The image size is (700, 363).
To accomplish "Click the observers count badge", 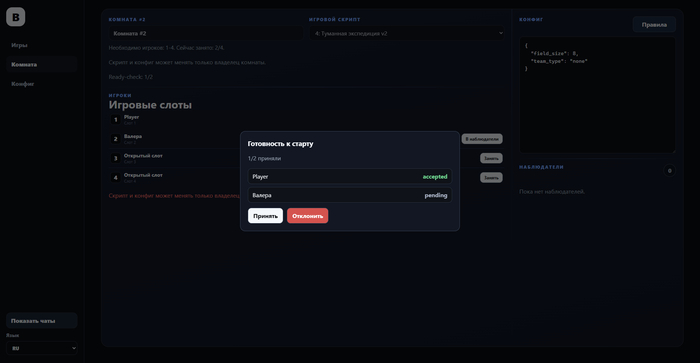I will (x=669, y=171).
